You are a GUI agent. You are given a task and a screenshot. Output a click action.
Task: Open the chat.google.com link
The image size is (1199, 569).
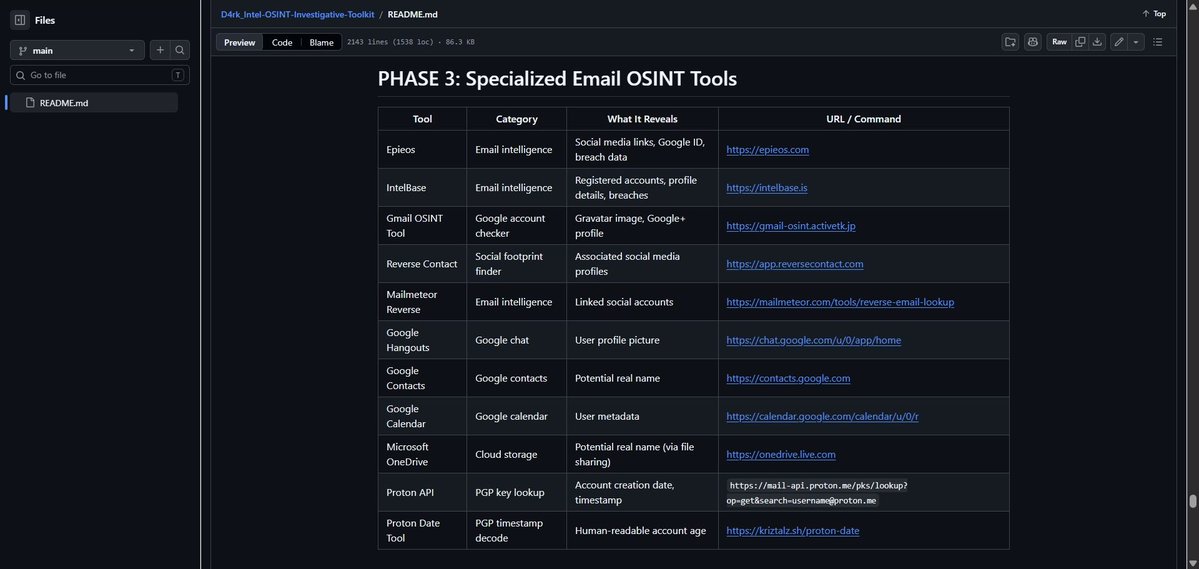[813, 340]
